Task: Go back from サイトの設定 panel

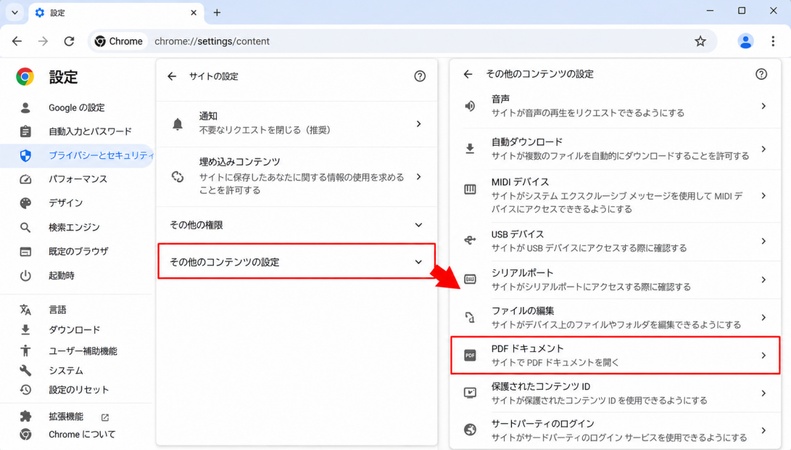Action: coord(172,76)
